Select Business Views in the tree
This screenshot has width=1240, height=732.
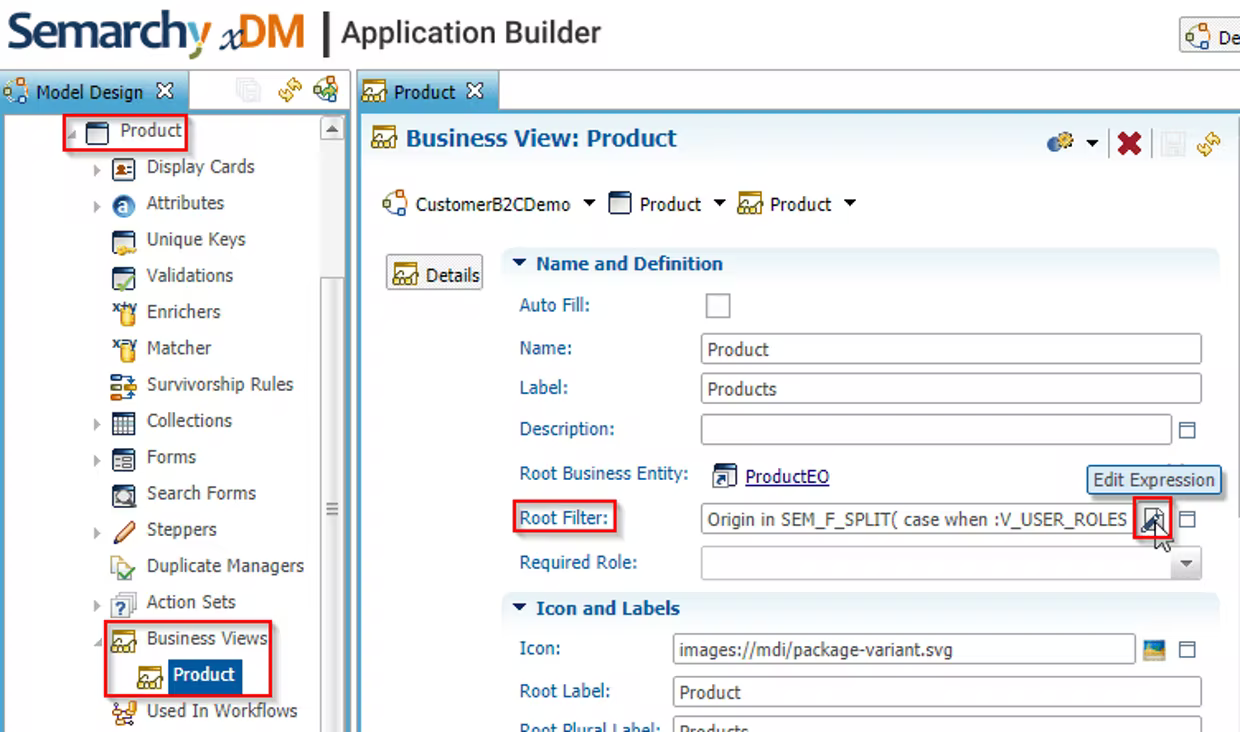tap(207, 638)
